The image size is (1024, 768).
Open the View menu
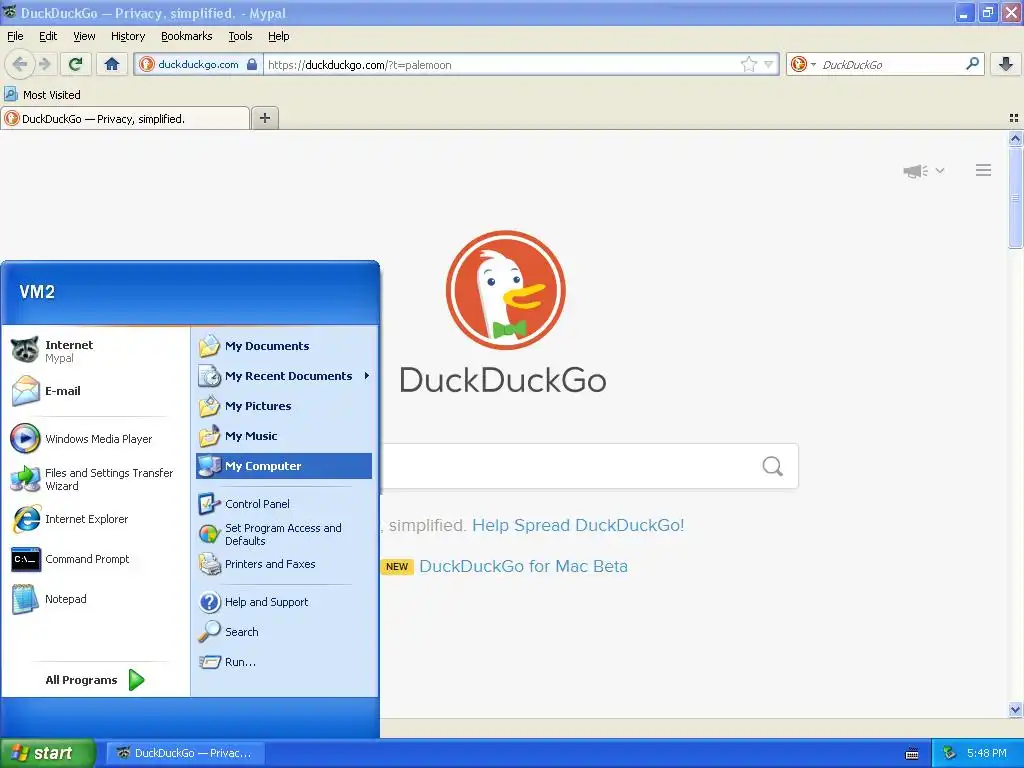[84, 36]
